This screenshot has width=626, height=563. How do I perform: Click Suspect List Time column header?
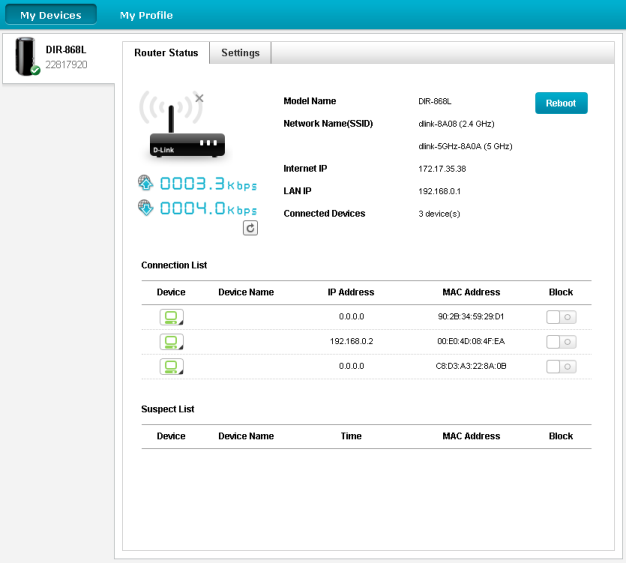(351, 436)
